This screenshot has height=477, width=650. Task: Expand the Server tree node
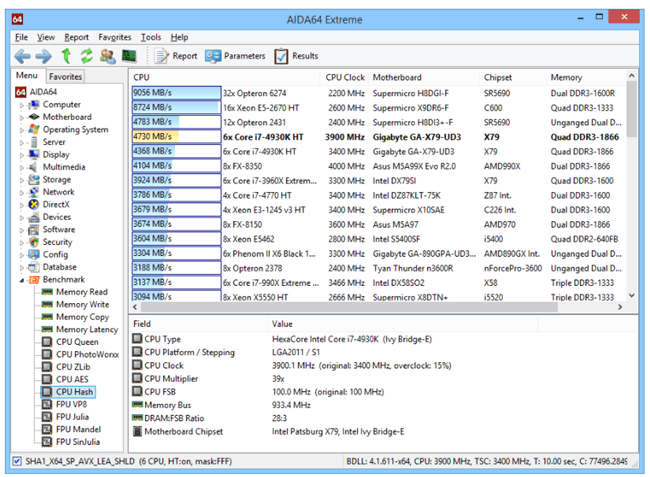(22, 143)
